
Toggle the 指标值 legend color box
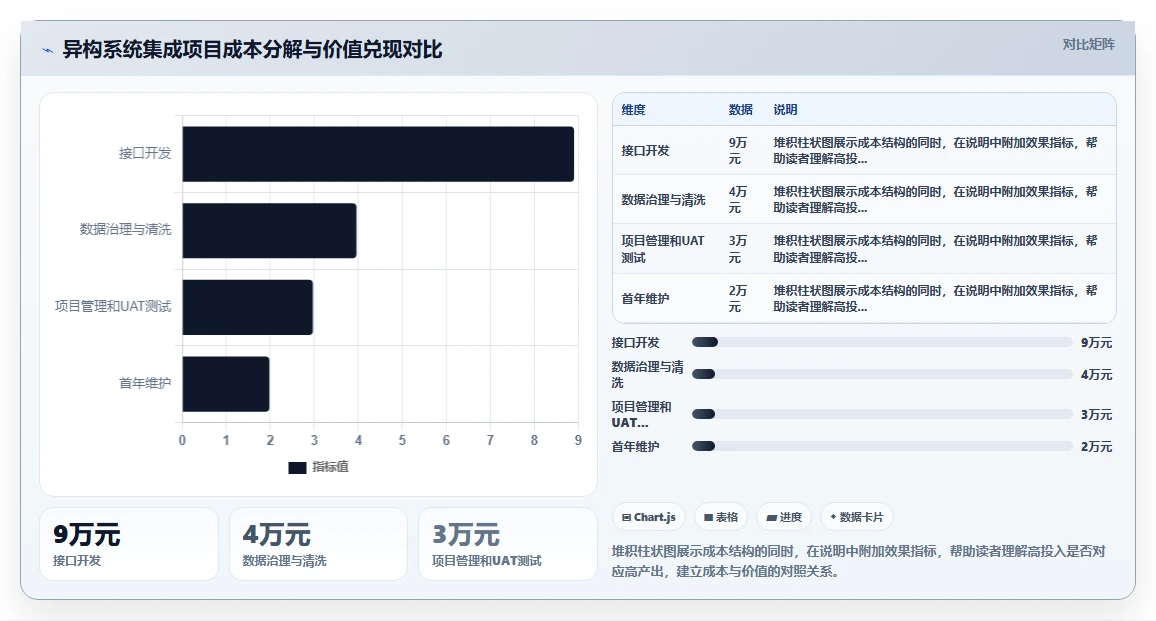pos(297,468)
